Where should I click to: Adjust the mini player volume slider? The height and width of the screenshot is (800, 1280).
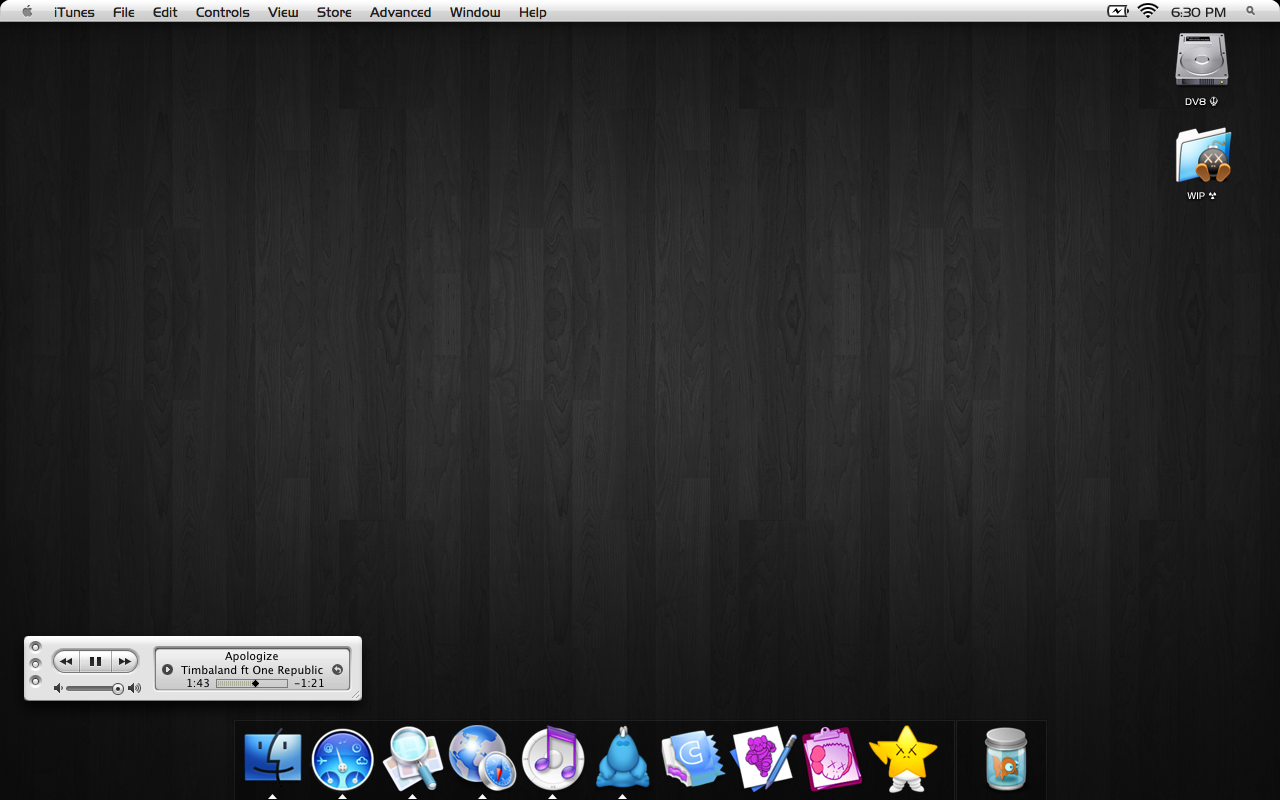coord(95,688)
